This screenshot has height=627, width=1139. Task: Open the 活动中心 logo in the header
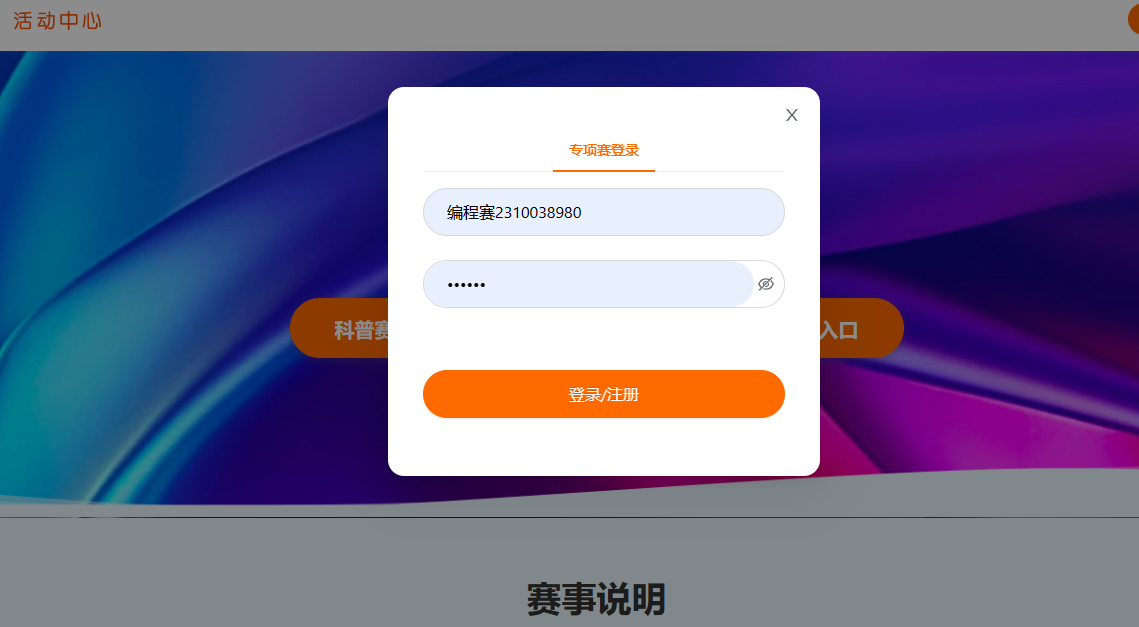(57, 21)
